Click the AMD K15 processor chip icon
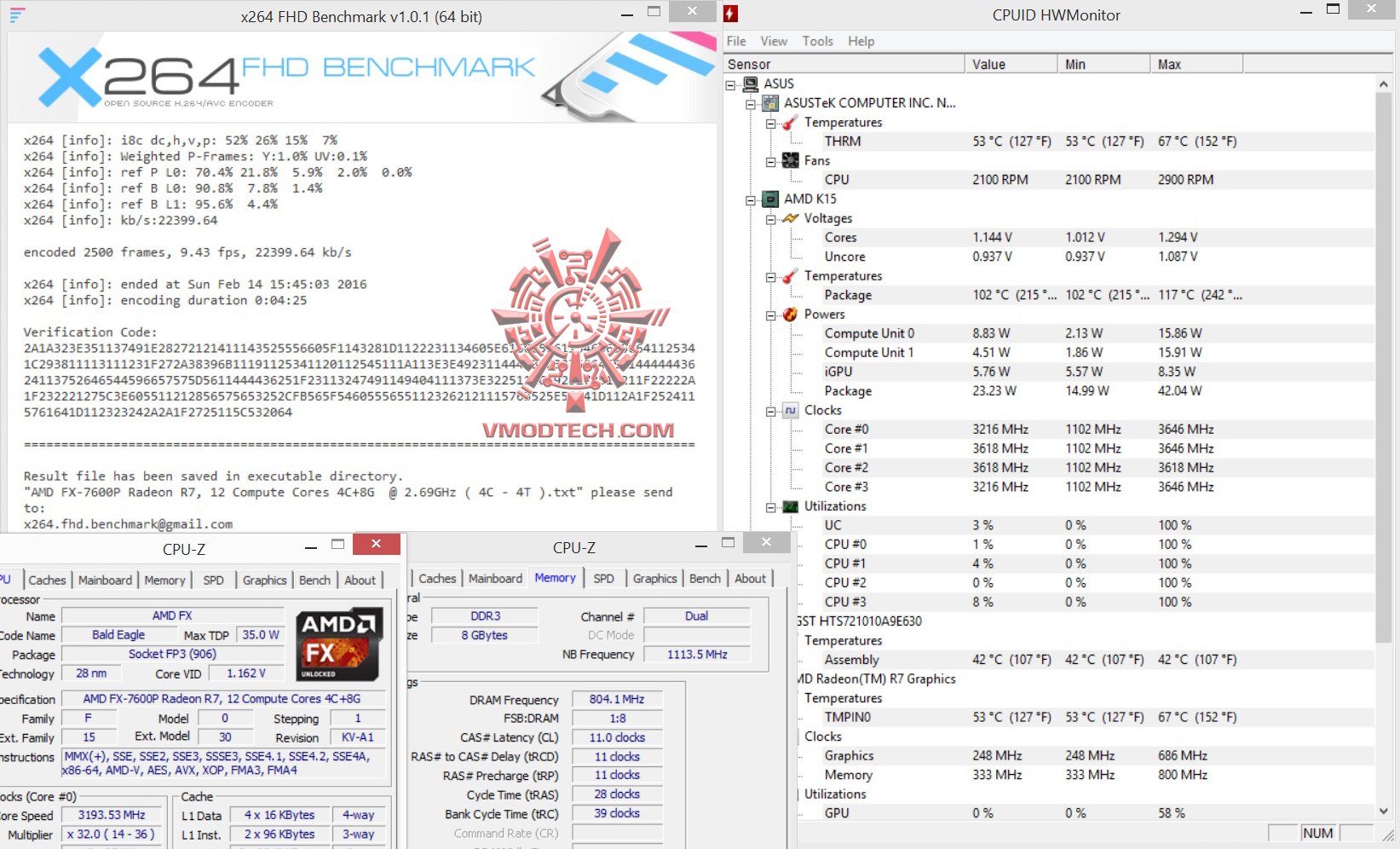 pyautogui.click(x=770, y=199)
